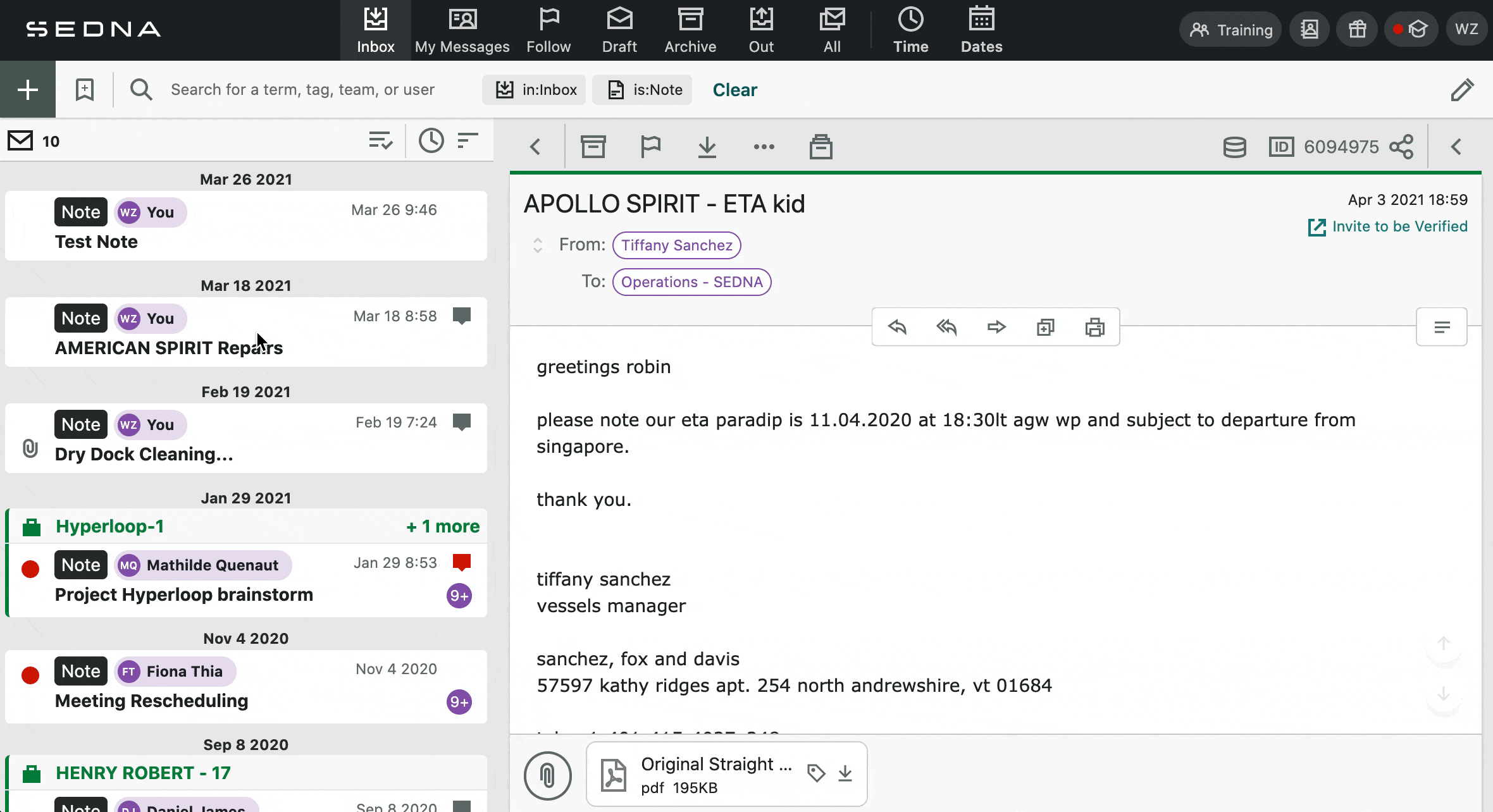
Task: Open Project Hyperloop brainstorm note
Action: [x=246, y=580]
